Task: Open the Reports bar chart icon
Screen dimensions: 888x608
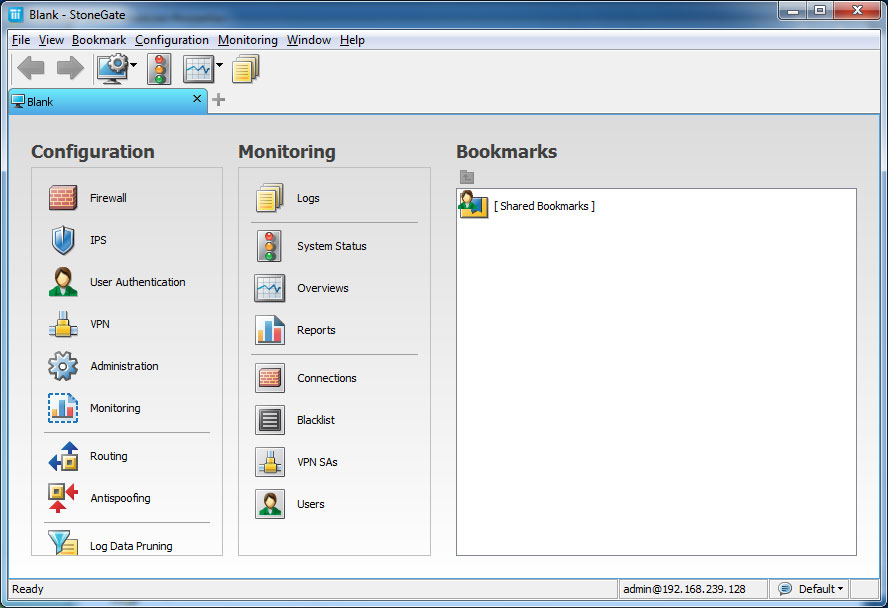Action: (270, 330)
